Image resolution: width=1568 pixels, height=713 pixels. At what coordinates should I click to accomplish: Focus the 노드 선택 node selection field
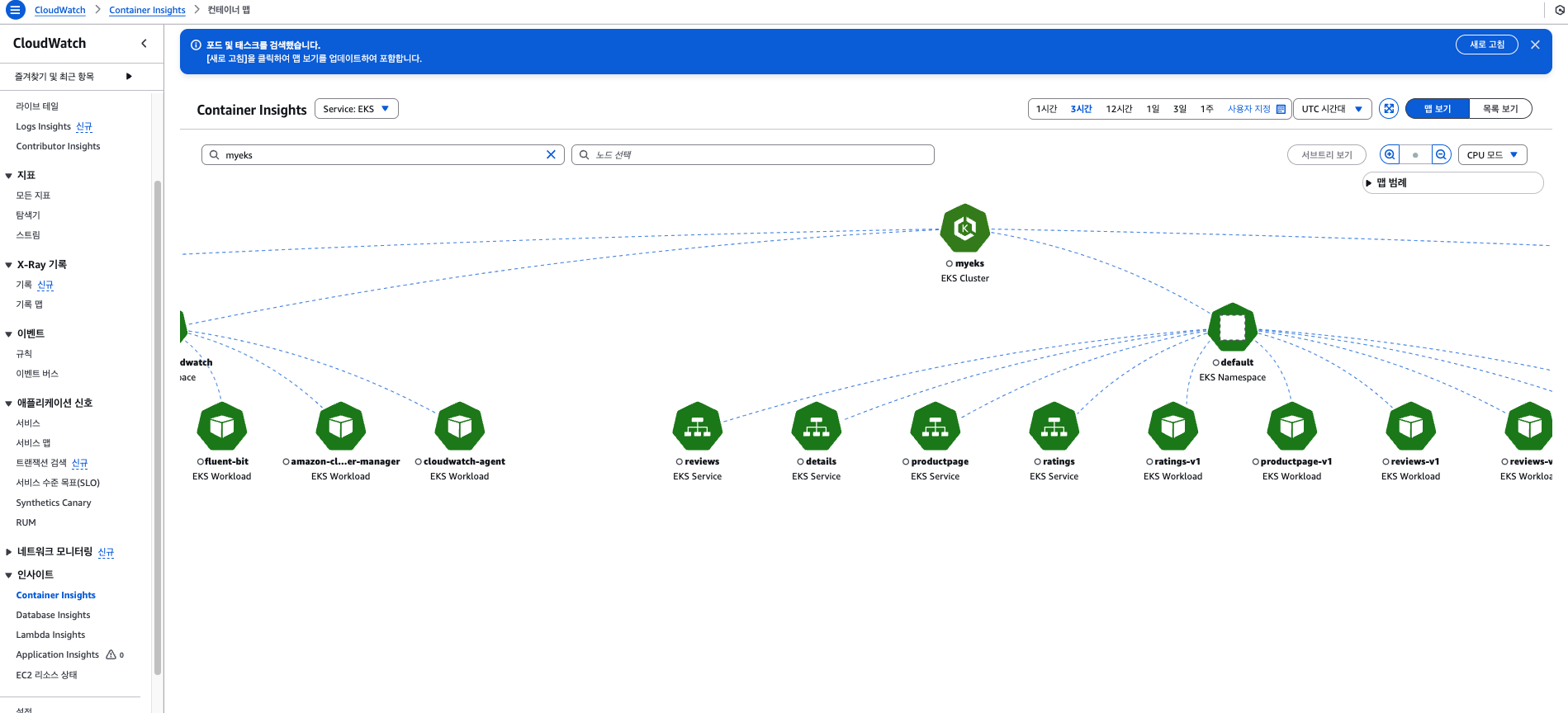click(x=752, y=154)
